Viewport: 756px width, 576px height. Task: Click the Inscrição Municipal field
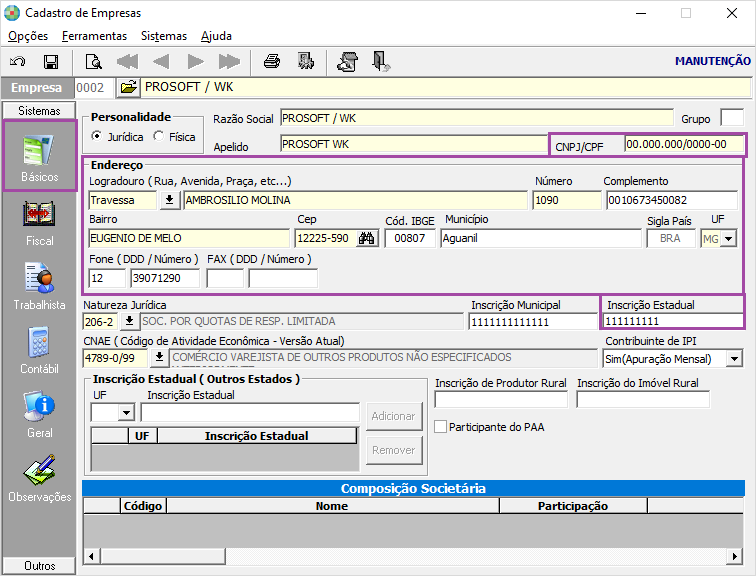pyautogui.click(x=533, y=321)
